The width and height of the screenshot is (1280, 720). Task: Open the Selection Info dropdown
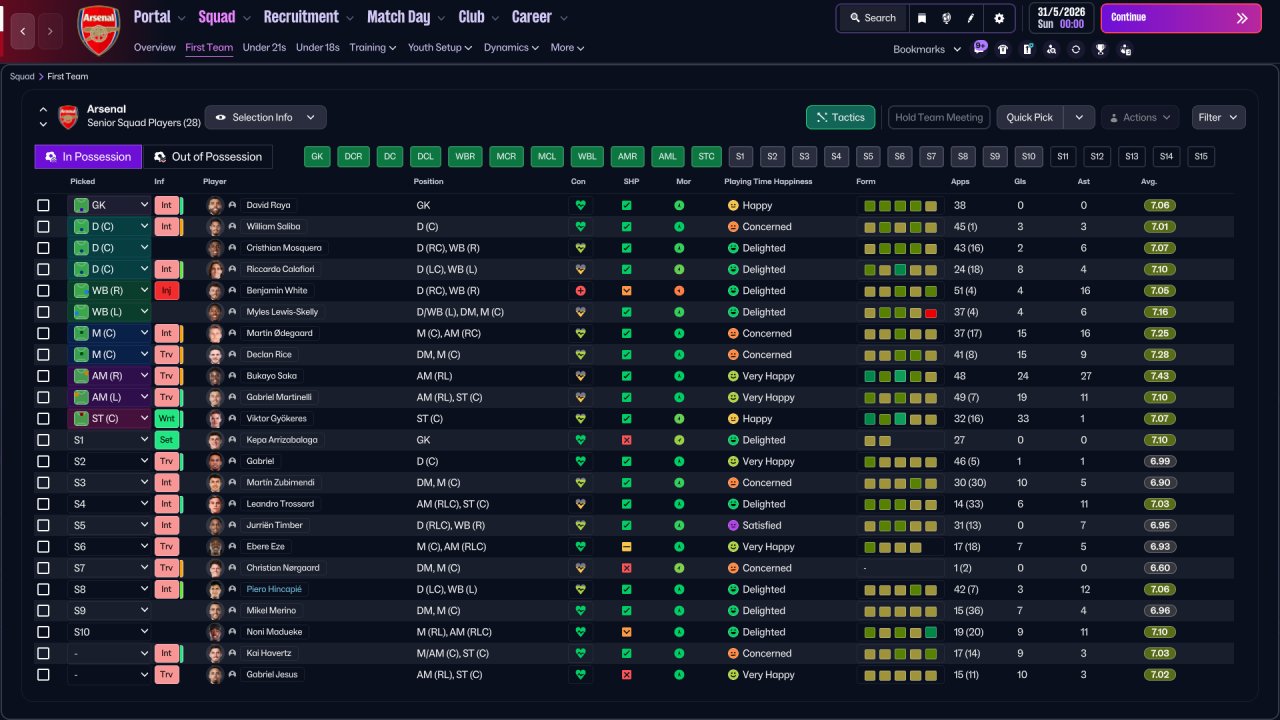265,117
